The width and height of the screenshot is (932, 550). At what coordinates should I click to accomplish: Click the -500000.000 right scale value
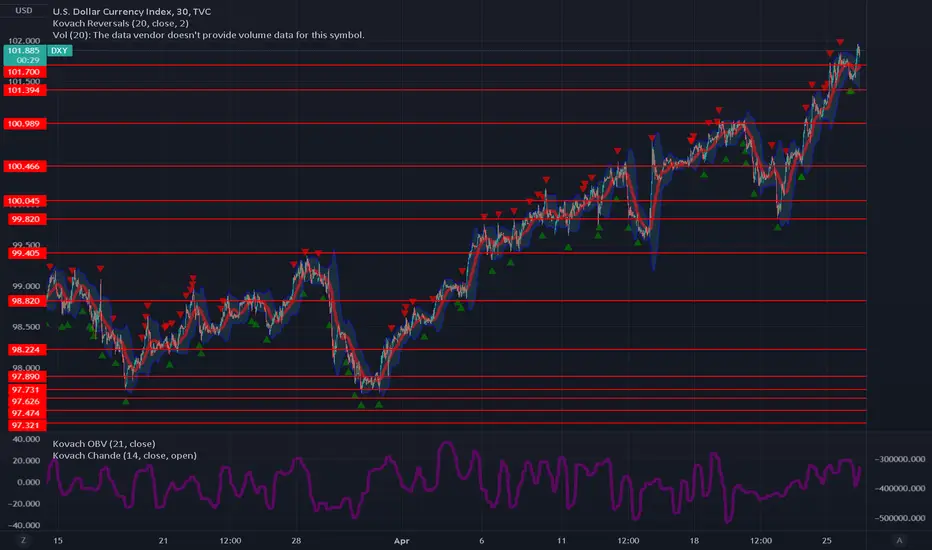900,518
